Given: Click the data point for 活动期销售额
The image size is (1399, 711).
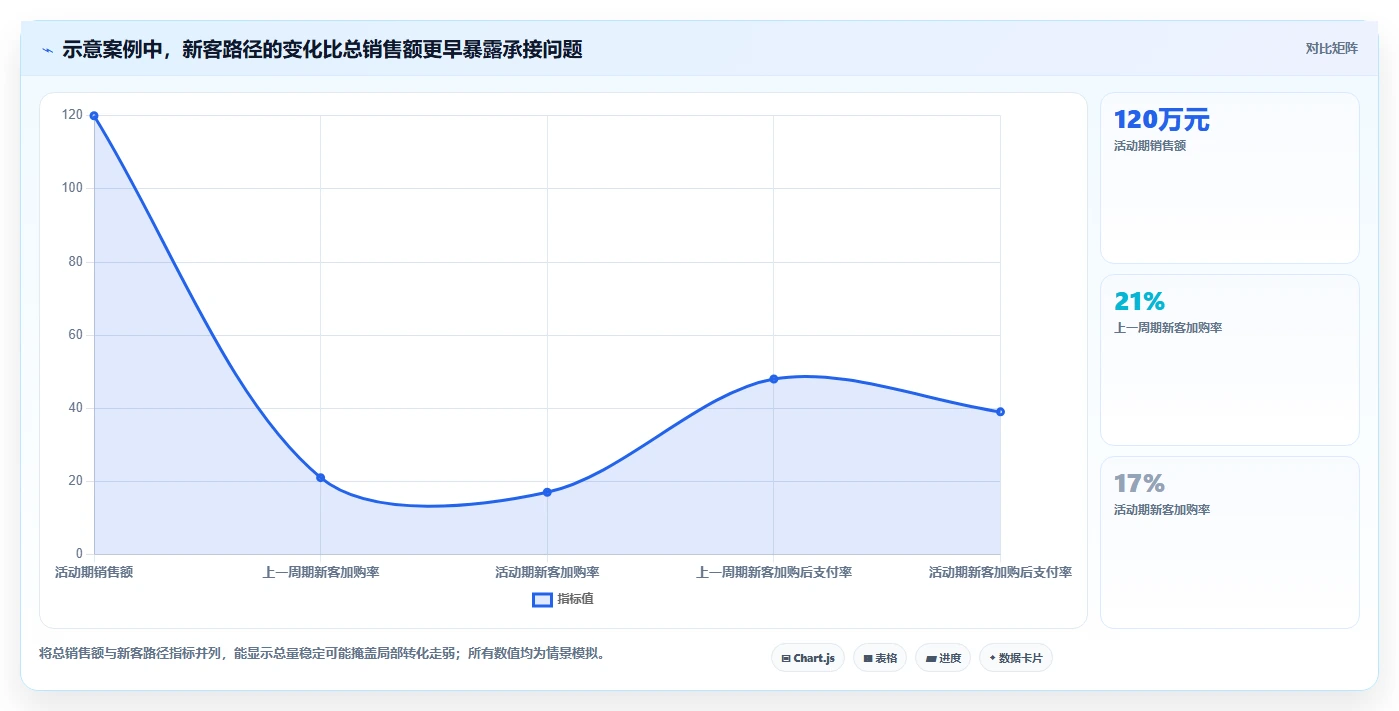Looking at the screenshot, I should pyautogui.click(x=94, y=116).
